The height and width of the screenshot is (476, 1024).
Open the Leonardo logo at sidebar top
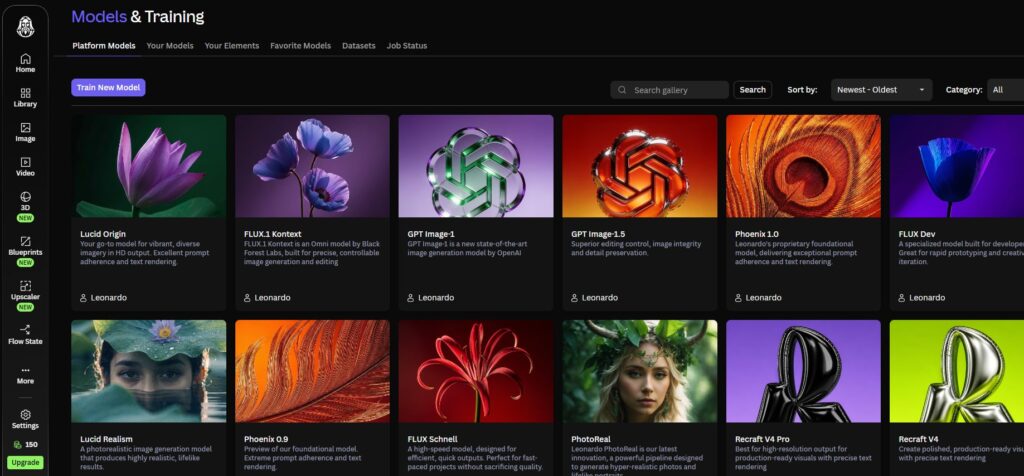(x=25, y=27)
